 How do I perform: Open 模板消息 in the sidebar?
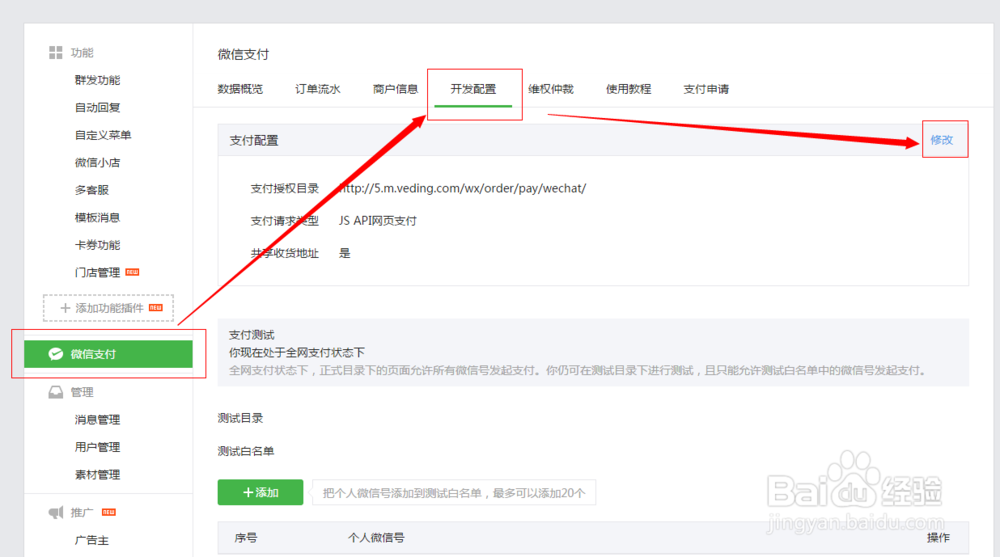97,217
